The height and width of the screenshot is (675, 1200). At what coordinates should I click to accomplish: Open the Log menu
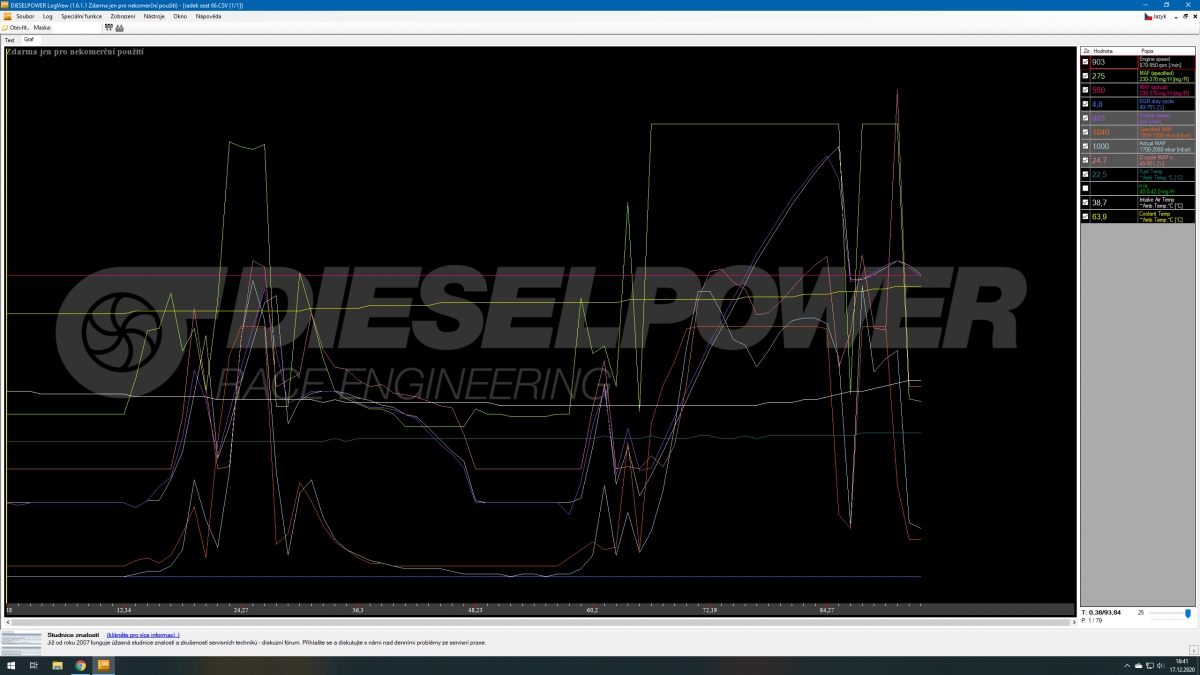pos(47,17)
